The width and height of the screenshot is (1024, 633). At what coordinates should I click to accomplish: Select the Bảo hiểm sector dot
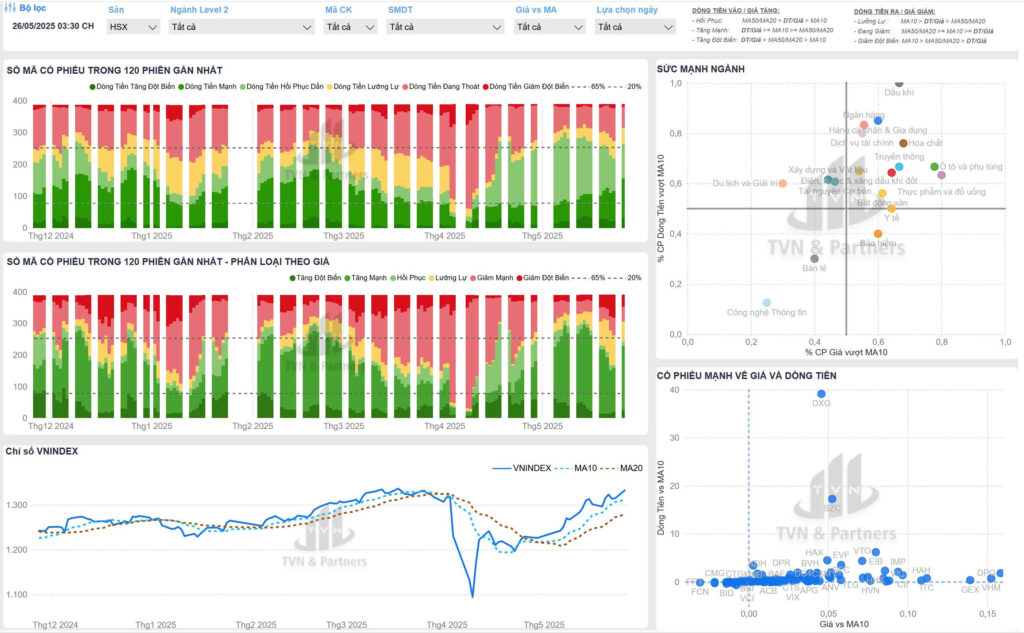point(878,234)
